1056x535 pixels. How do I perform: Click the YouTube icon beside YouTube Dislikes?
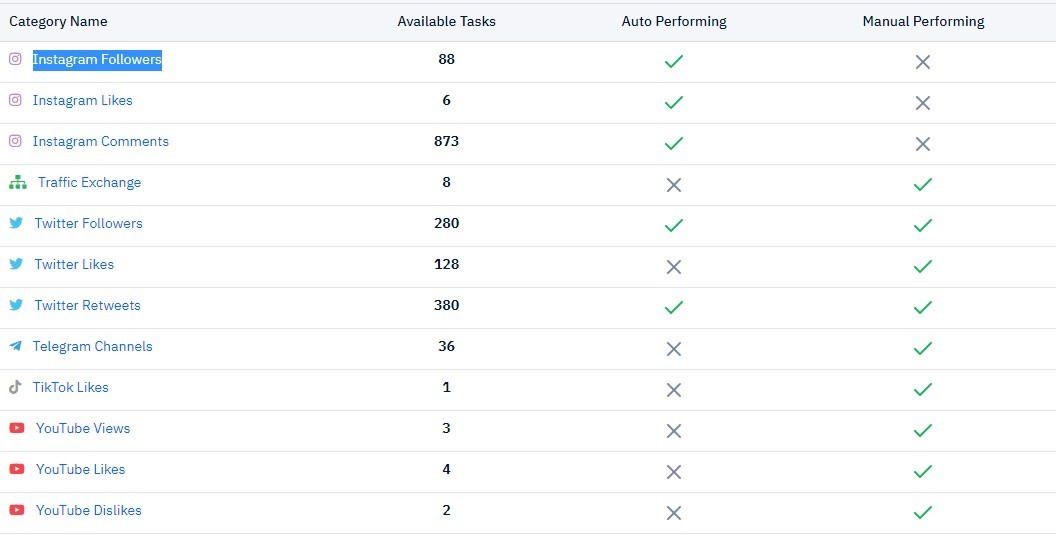click(17, 510)
